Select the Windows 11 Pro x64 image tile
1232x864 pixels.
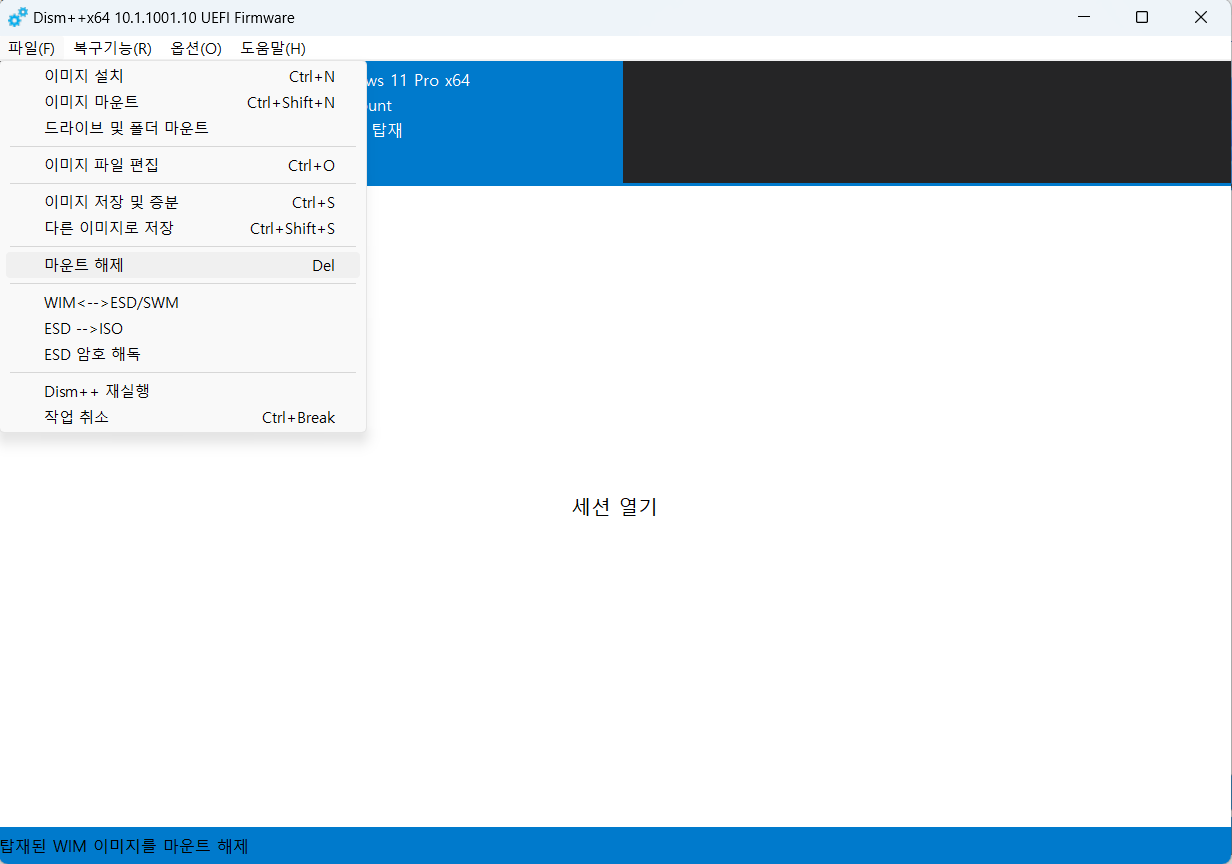coord(494,122)
